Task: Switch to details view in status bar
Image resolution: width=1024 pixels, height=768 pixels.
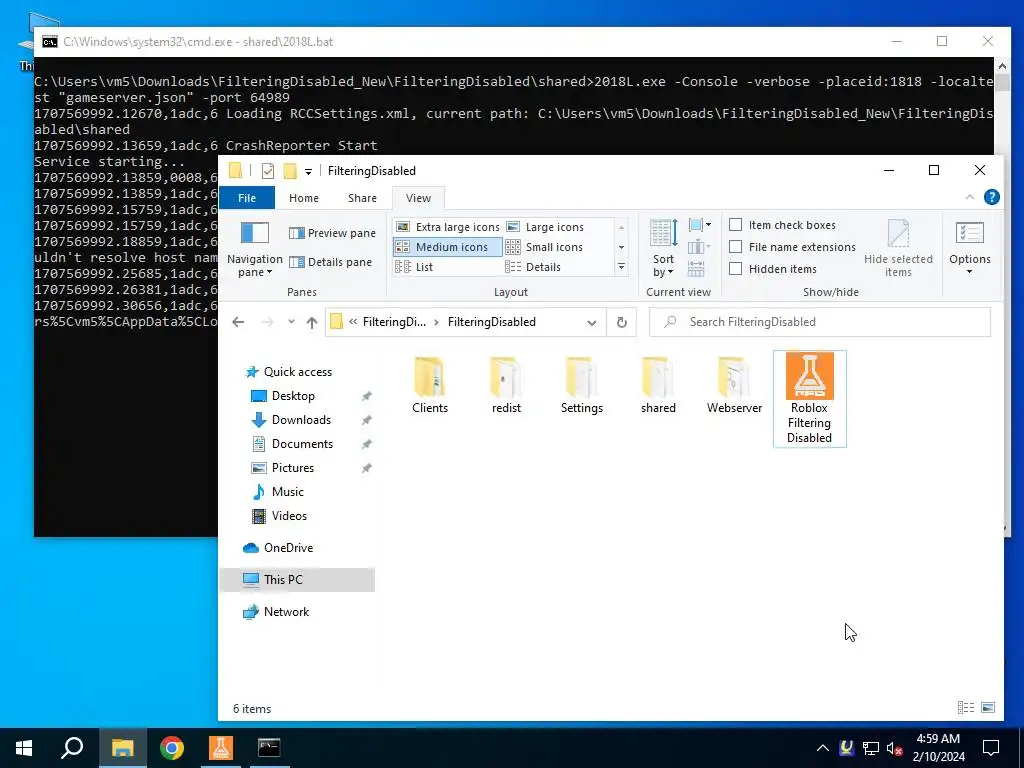Action: [x=965, y=707]
